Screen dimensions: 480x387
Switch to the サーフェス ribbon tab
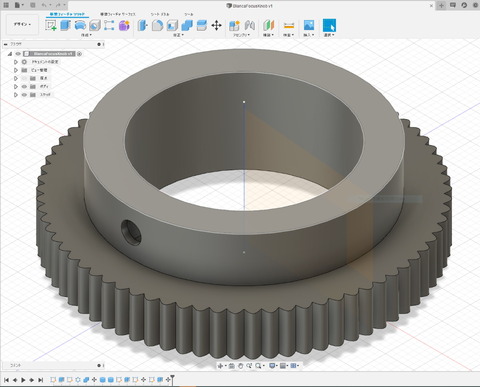(118, 14)
